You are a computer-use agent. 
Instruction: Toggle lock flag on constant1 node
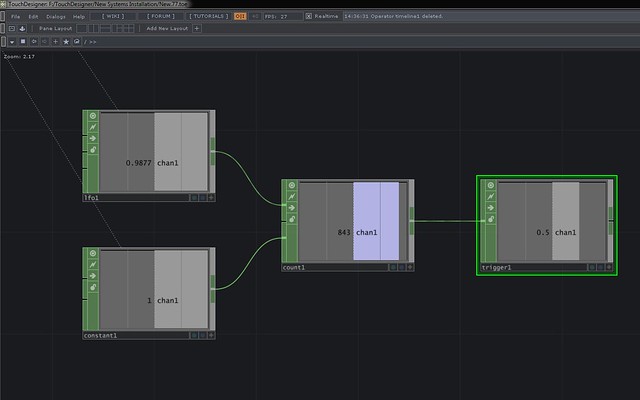click(92, 287)
